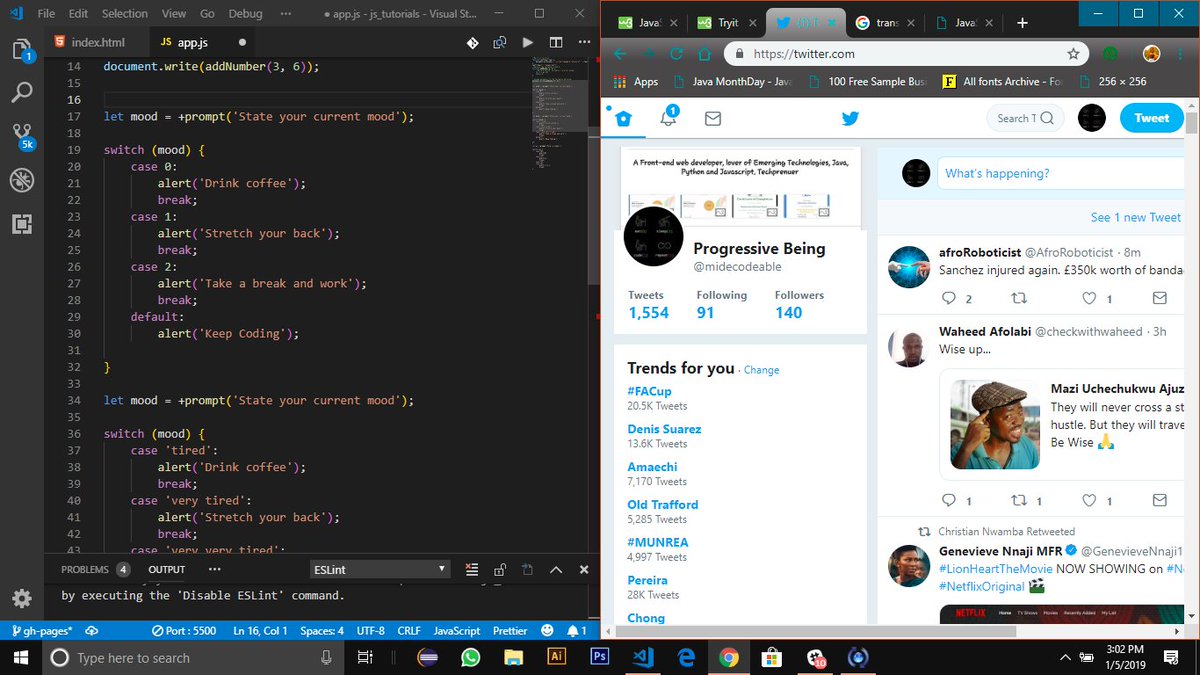1200x675 pixels.
Task: Clear the Output panel
Action: 473,569
